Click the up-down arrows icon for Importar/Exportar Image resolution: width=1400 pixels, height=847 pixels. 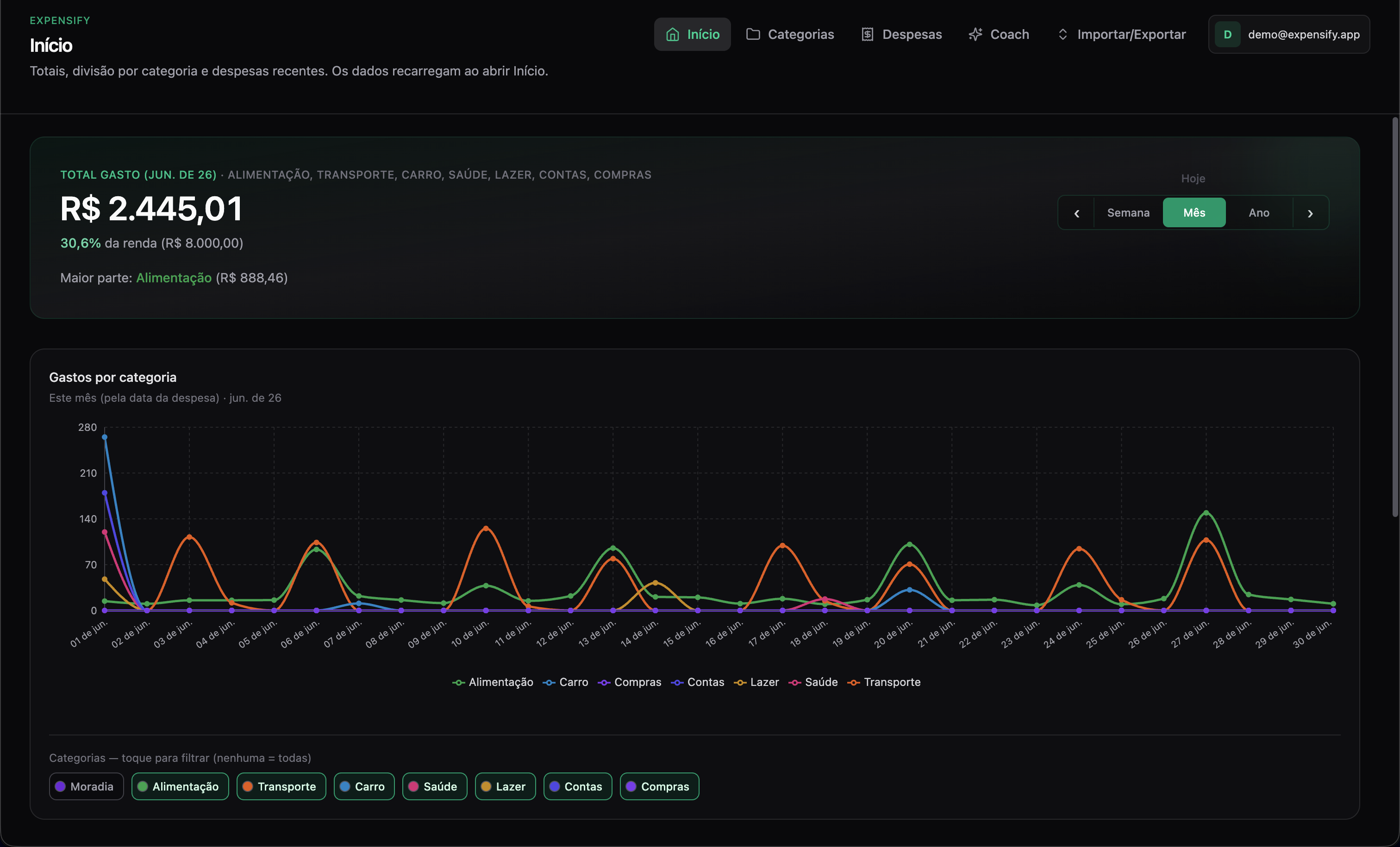pos(1062,35)
